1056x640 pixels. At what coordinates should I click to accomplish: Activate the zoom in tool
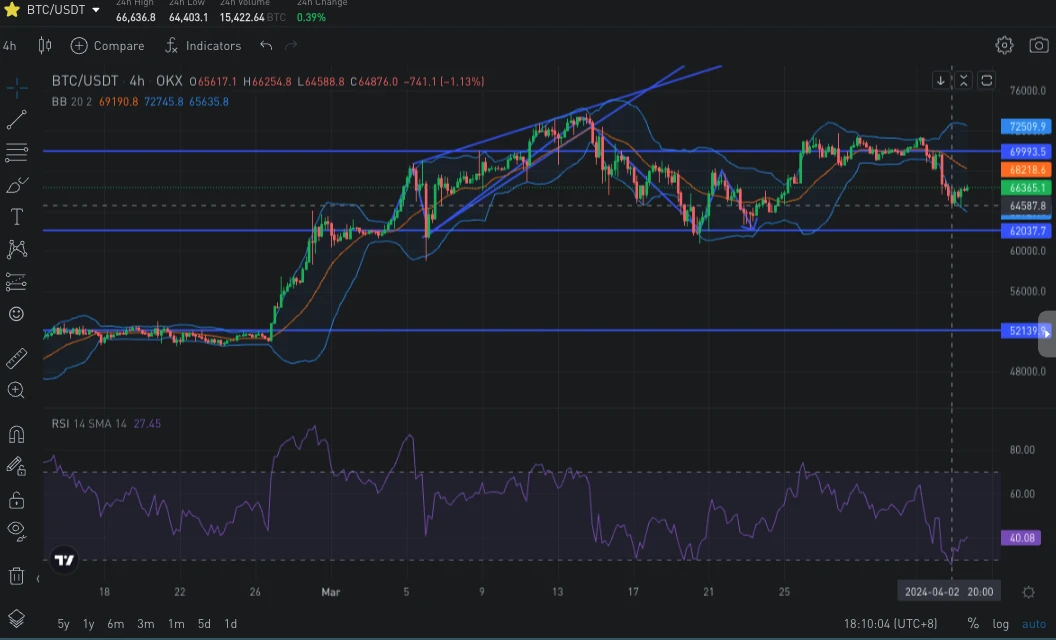point(16,391)
